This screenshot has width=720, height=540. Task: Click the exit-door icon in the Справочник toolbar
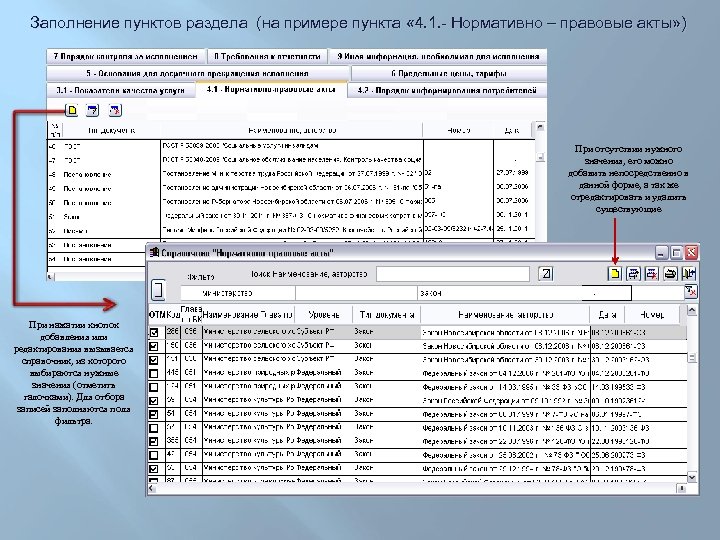689,274
